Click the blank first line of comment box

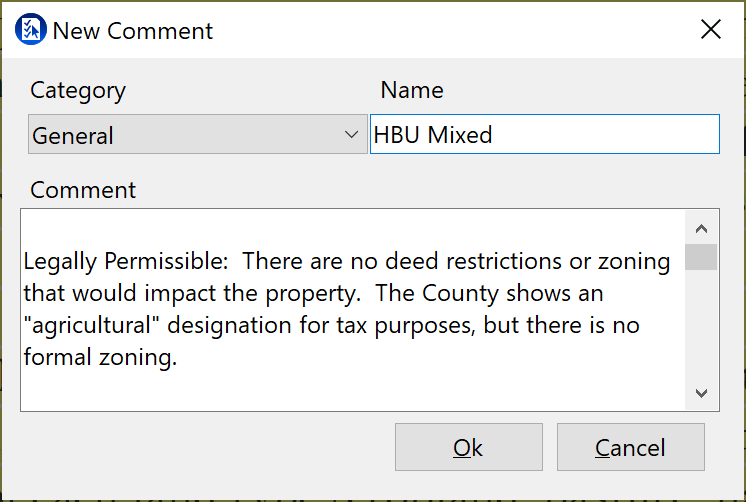(300, 228)
